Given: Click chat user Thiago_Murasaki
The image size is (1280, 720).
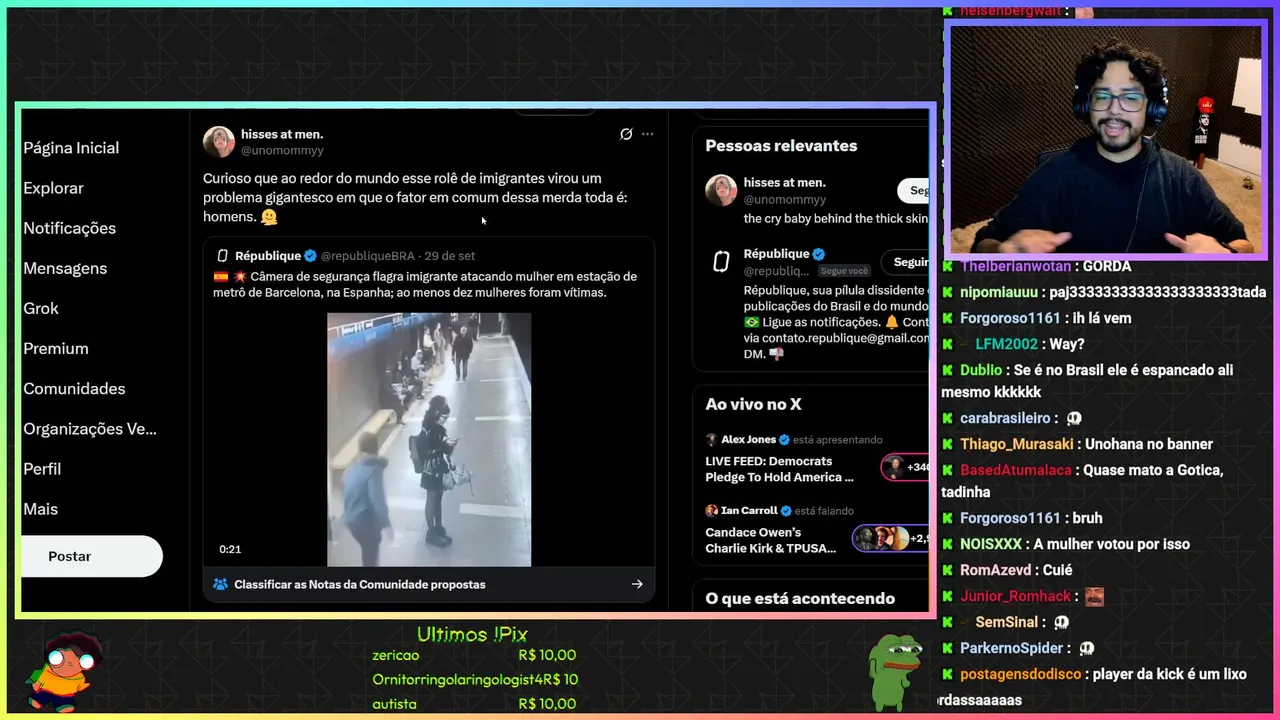Looking at the screenshot, I should (1017, 444).
